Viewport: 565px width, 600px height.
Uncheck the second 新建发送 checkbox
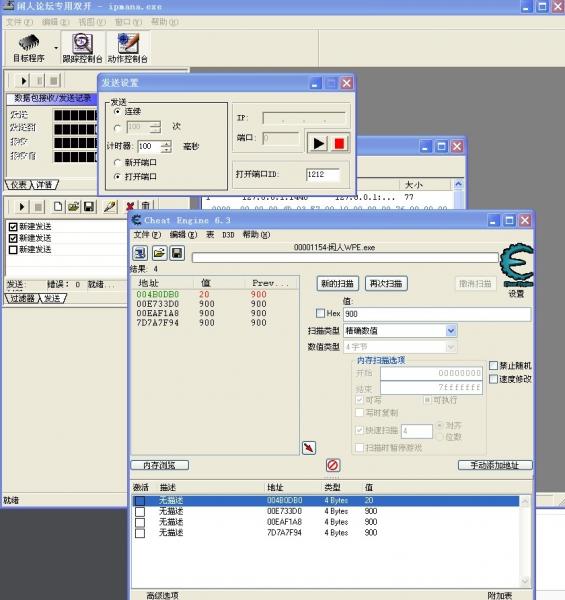pyautogui.click(x=13, y=238)
